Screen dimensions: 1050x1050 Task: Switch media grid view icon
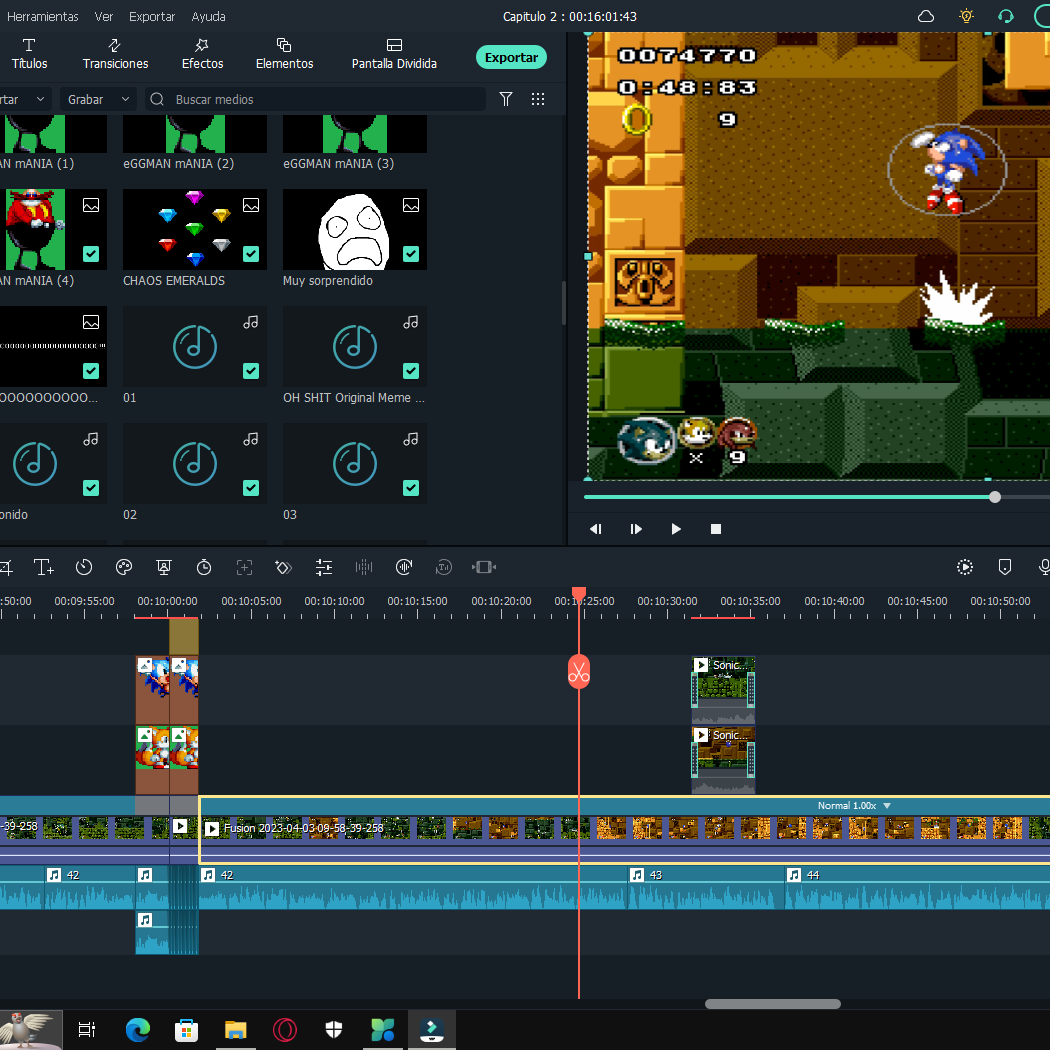tap(538, 99)
